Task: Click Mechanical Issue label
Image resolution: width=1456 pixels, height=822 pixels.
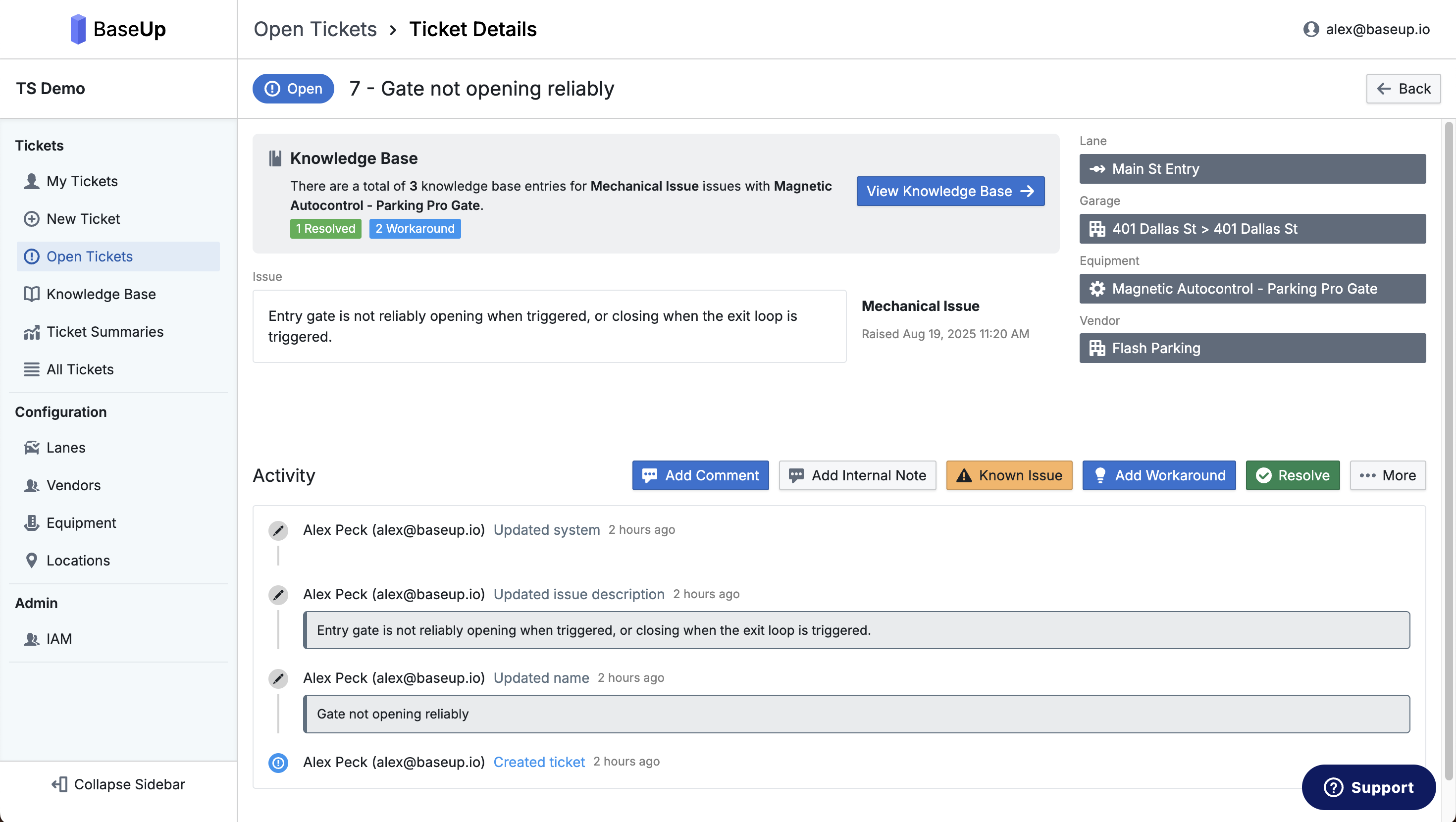Action: (x=920, y=306)
